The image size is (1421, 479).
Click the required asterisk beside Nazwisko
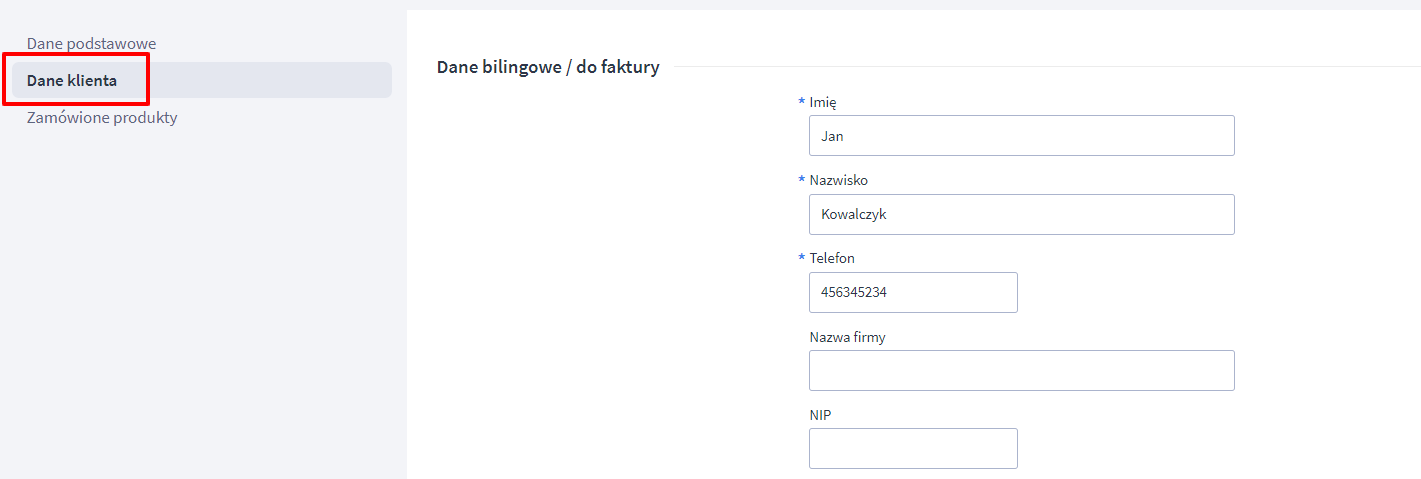pos(801,181)
